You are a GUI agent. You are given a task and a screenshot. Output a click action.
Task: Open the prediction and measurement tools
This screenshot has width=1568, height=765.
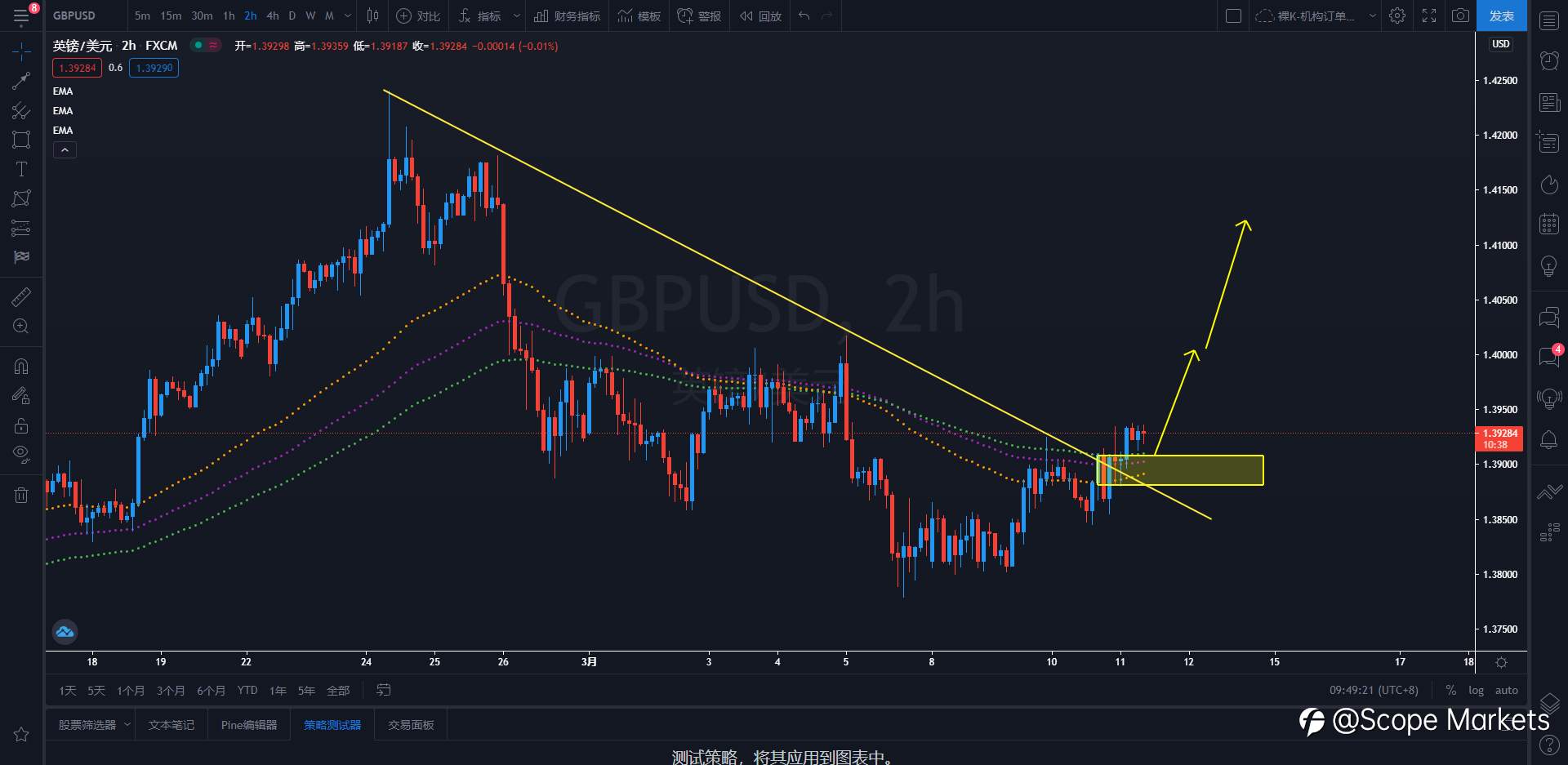[21, 228]
